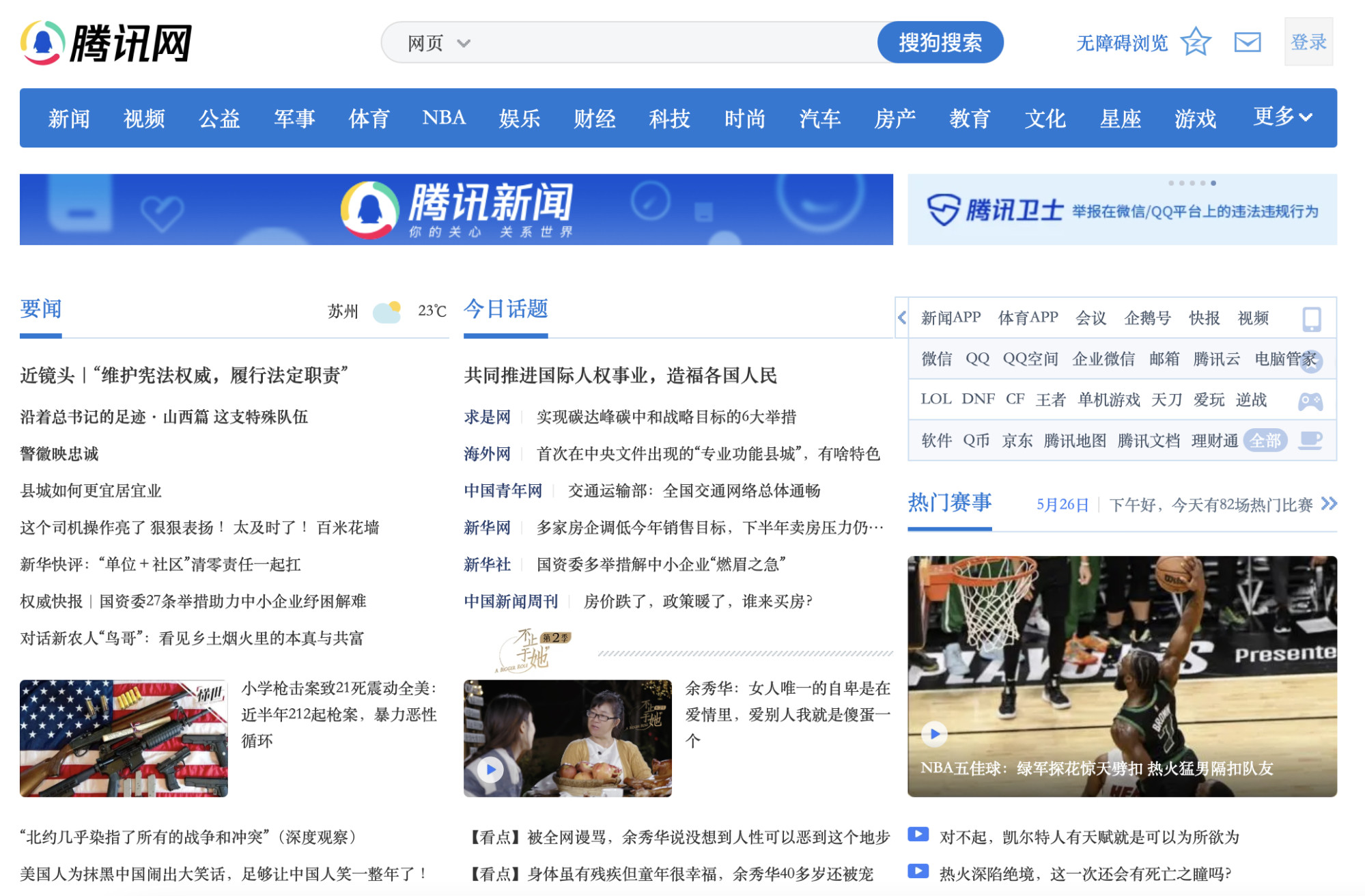Viewport: 1365px width, 896px height.
Task: Click the 中国青年网 source link
Action: pyautogui.click(x=503, y=490)
